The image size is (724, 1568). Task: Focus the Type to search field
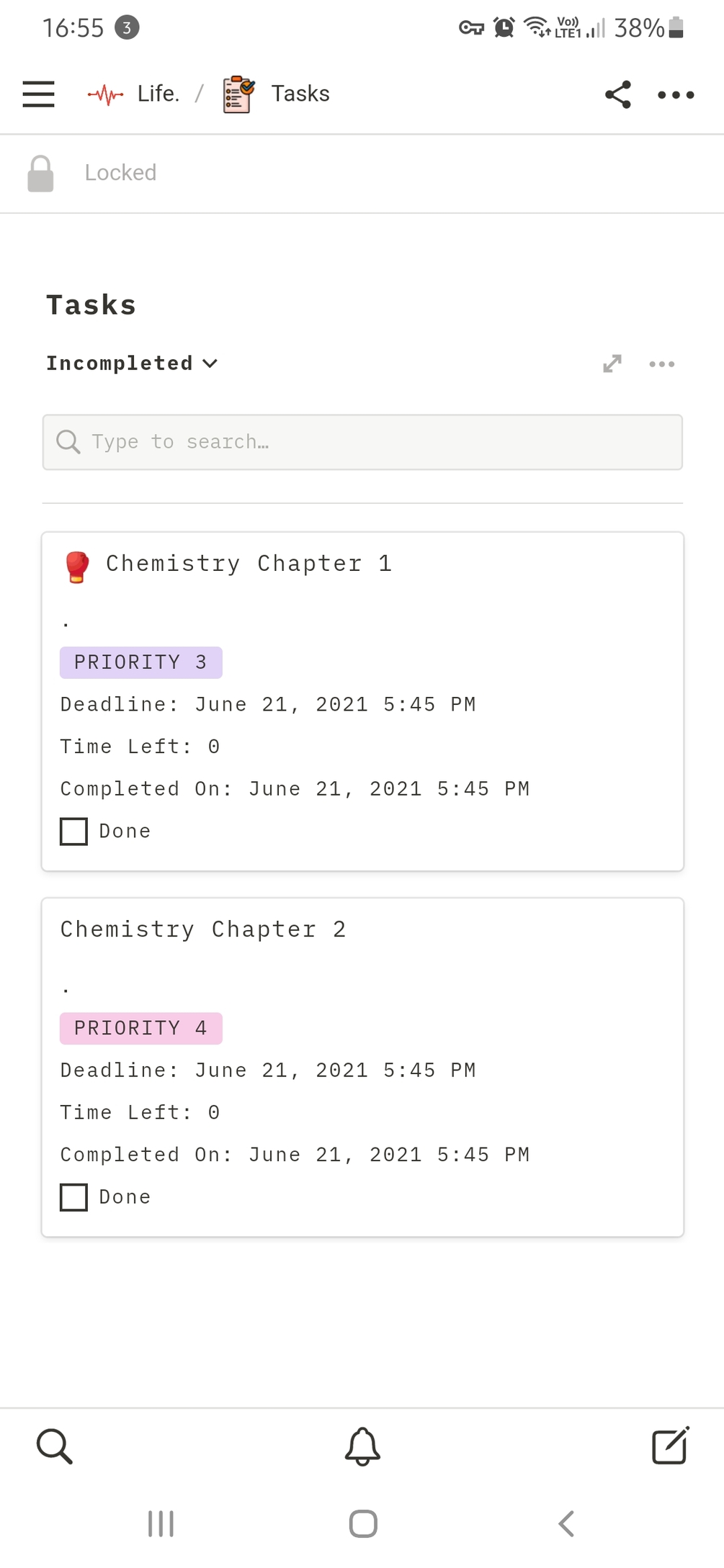tap(362, 442)
